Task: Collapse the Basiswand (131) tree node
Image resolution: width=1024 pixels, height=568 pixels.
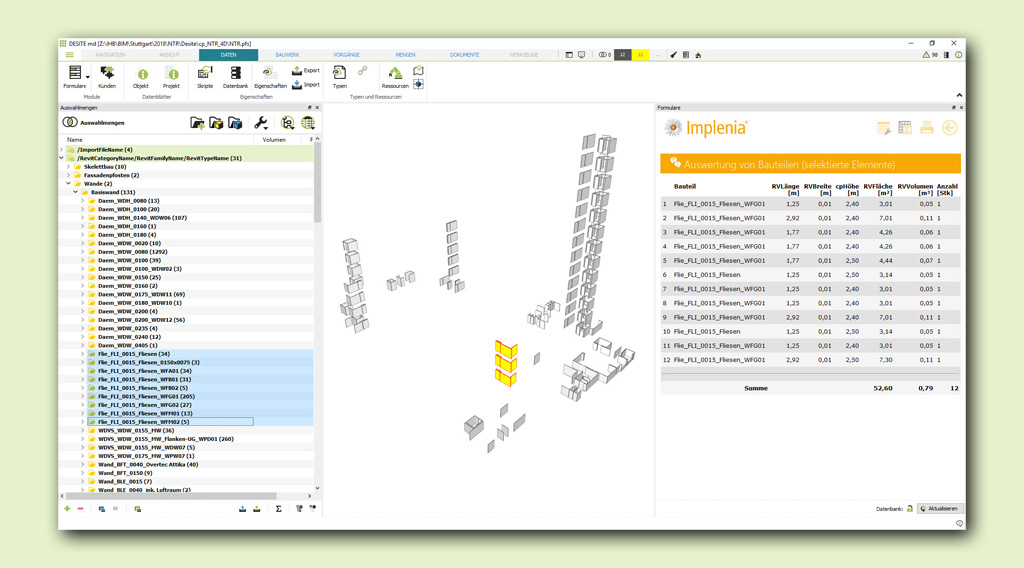Action: click(76, 192)
